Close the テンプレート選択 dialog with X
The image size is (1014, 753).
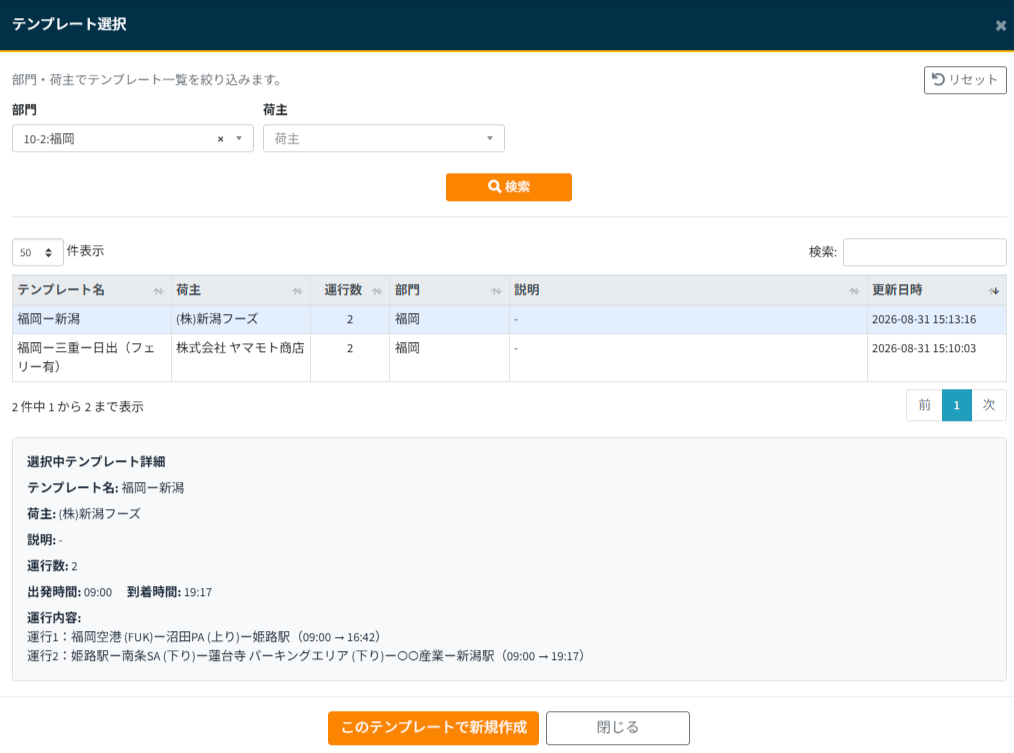click(1000, 25)
